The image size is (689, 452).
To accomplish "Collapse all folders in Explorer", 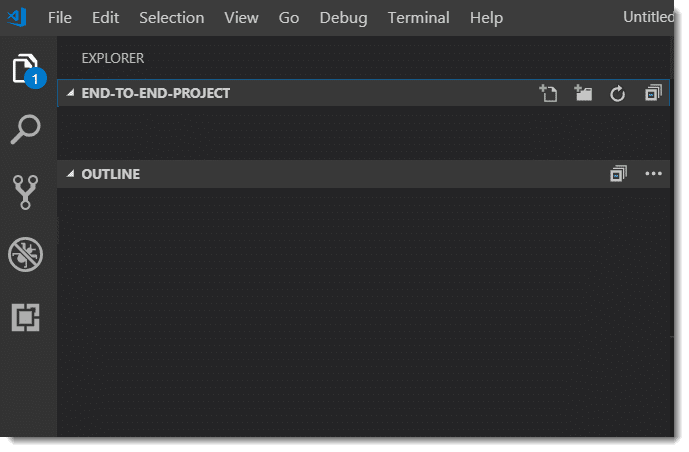I will click(653, 93).
